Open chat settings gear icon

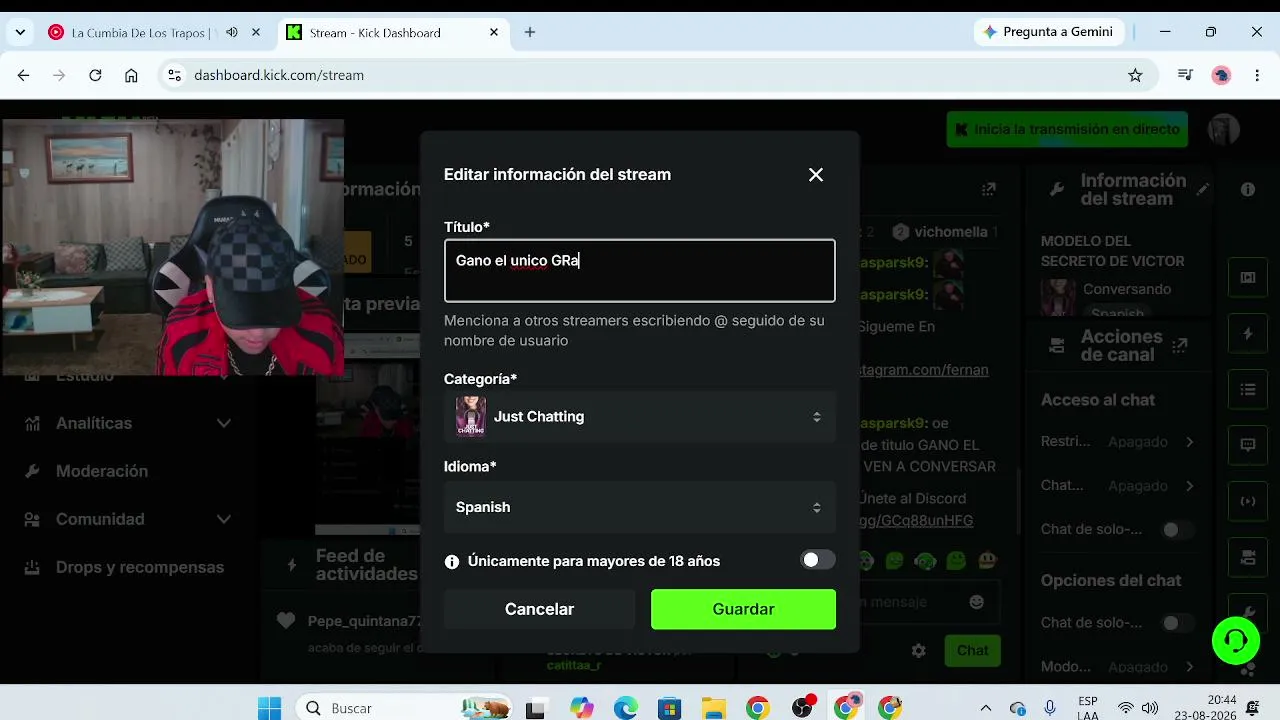click(x=919, y=651)
